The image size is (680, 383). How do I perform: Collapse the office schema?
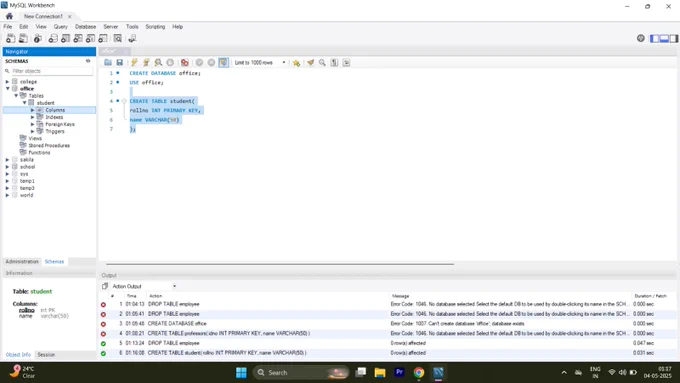(x=7, y=88)
